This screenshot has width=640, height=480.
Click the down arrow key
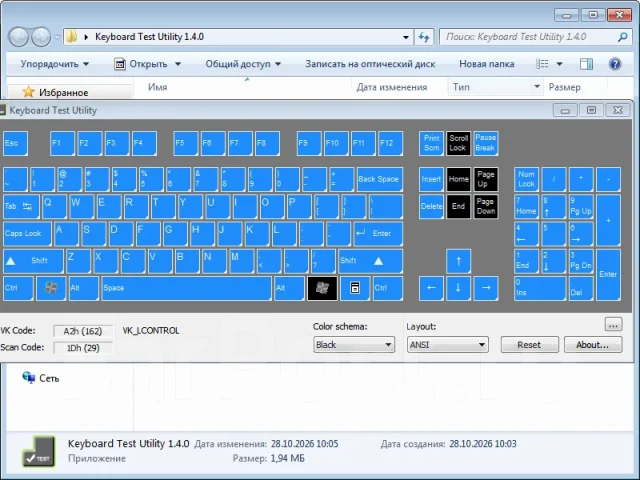pyautogui.click(x=458, y=288)
